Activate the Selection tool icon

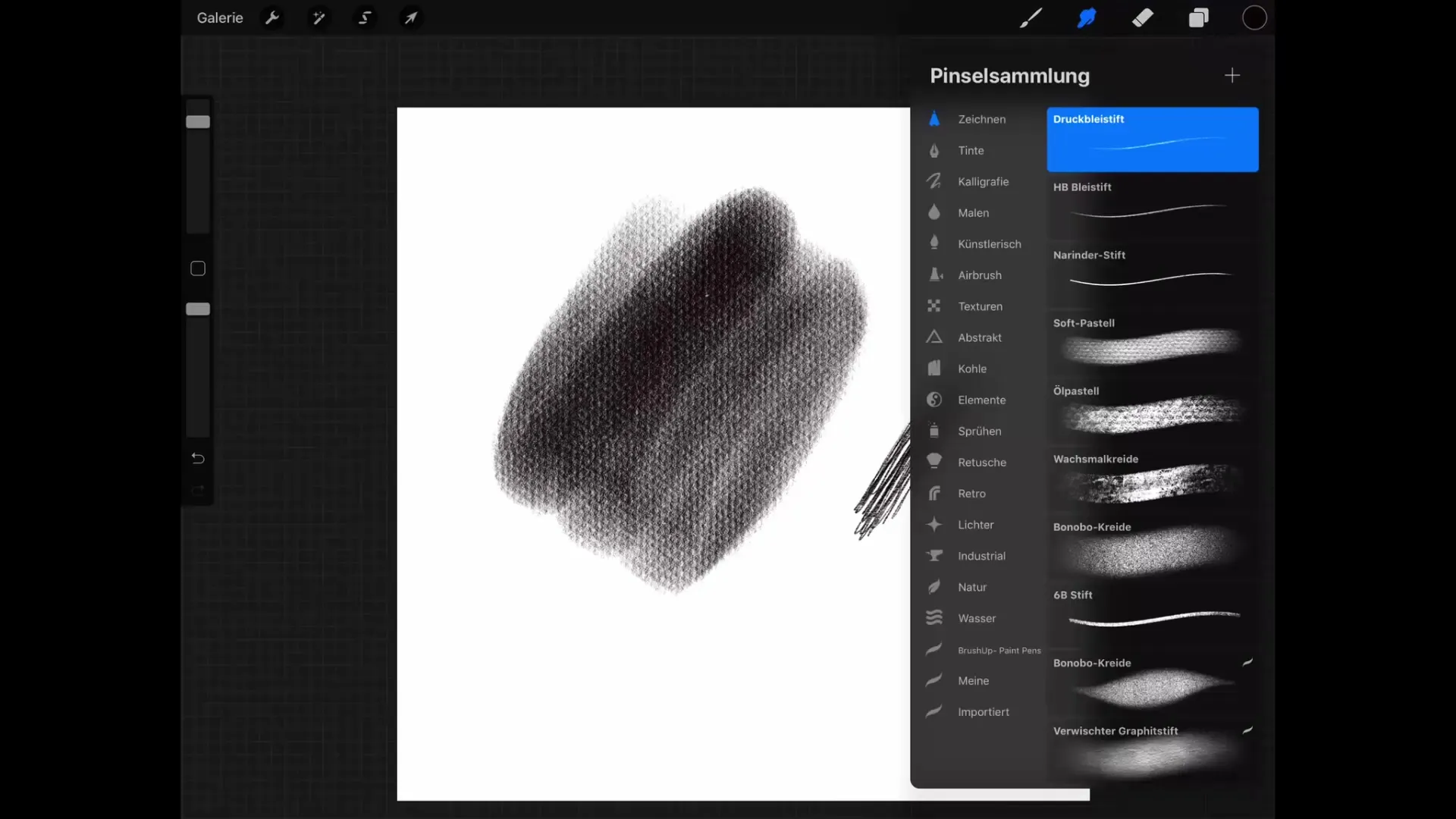(x=365, y=17)
